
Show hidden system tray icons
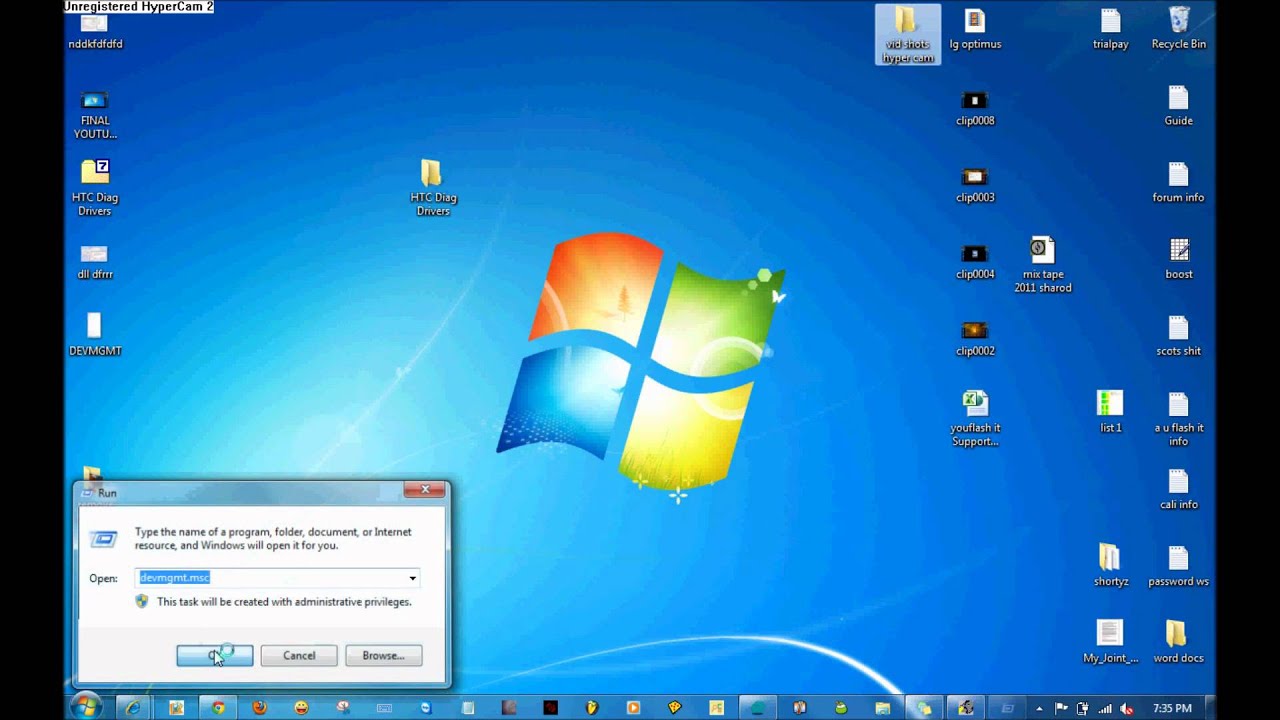[x=1039, y=708]
